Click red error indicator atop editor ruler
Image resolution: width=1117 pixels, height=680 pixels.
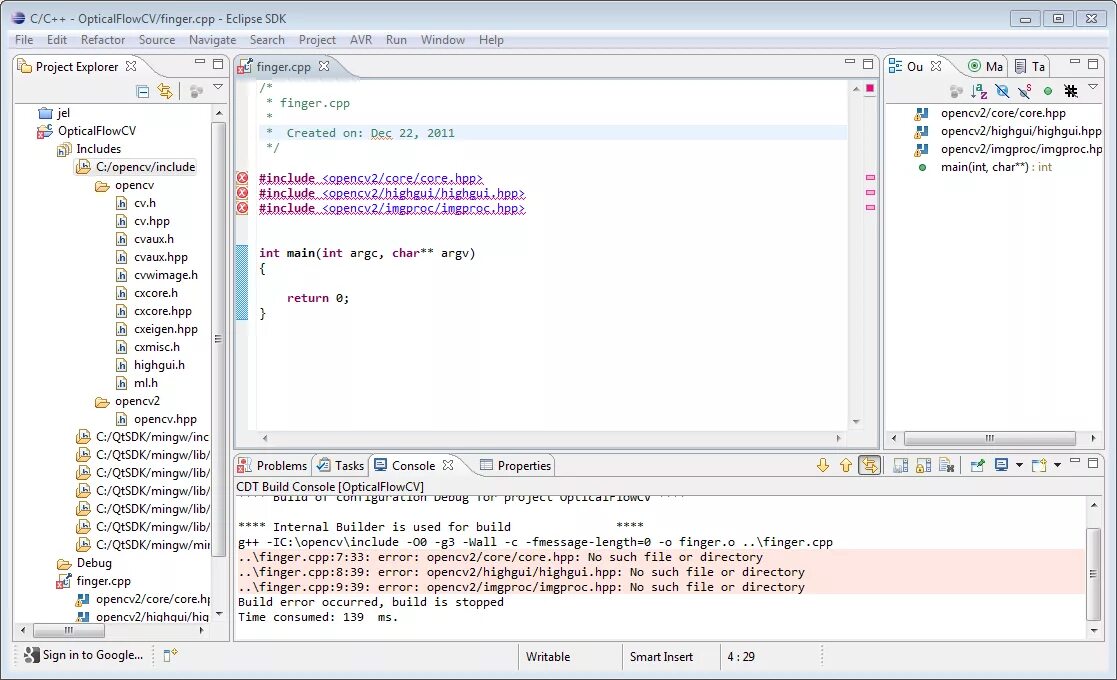tap(870, 88)
